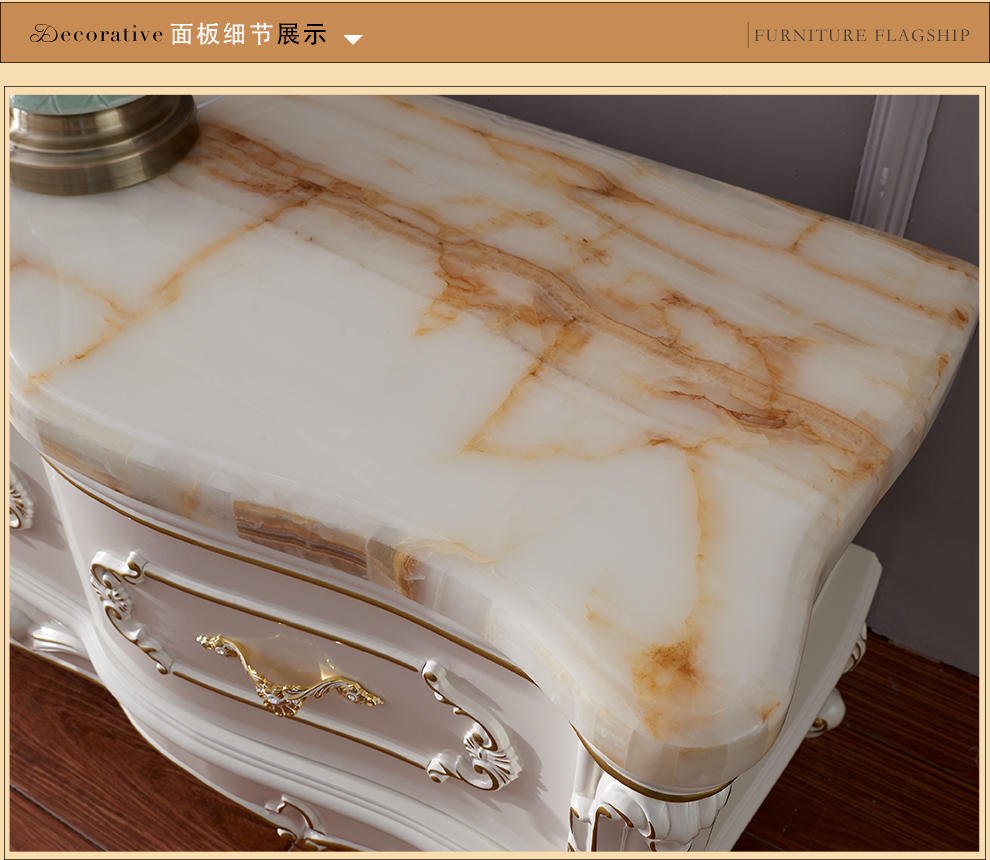This screenshot has width=990, height=860.
Task: Click the white wall molding strip
Action: 892,160
